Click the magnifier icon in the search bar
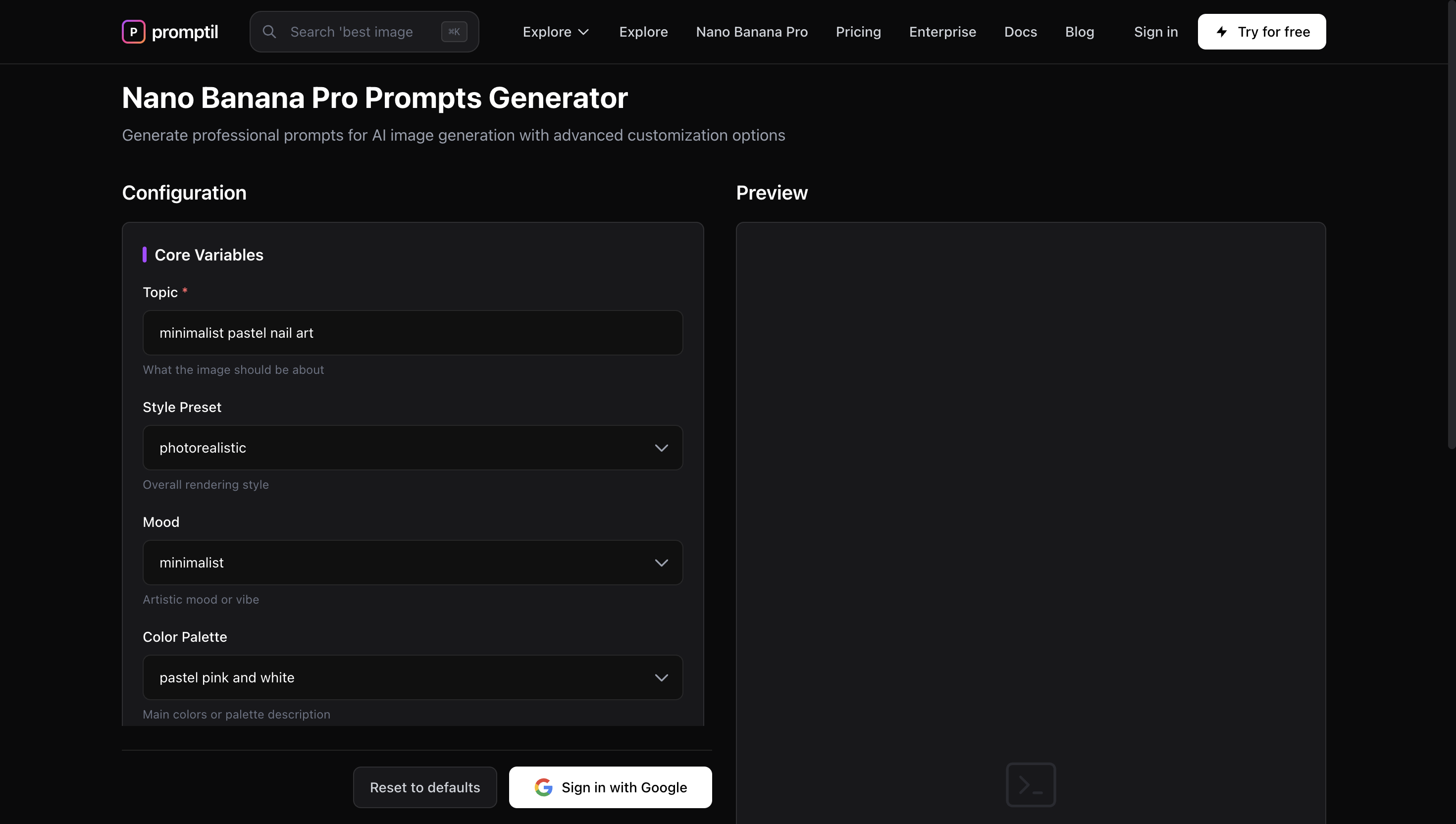Image resolution: width=1456 pixels, height=824 pixels. coord(270,32)
